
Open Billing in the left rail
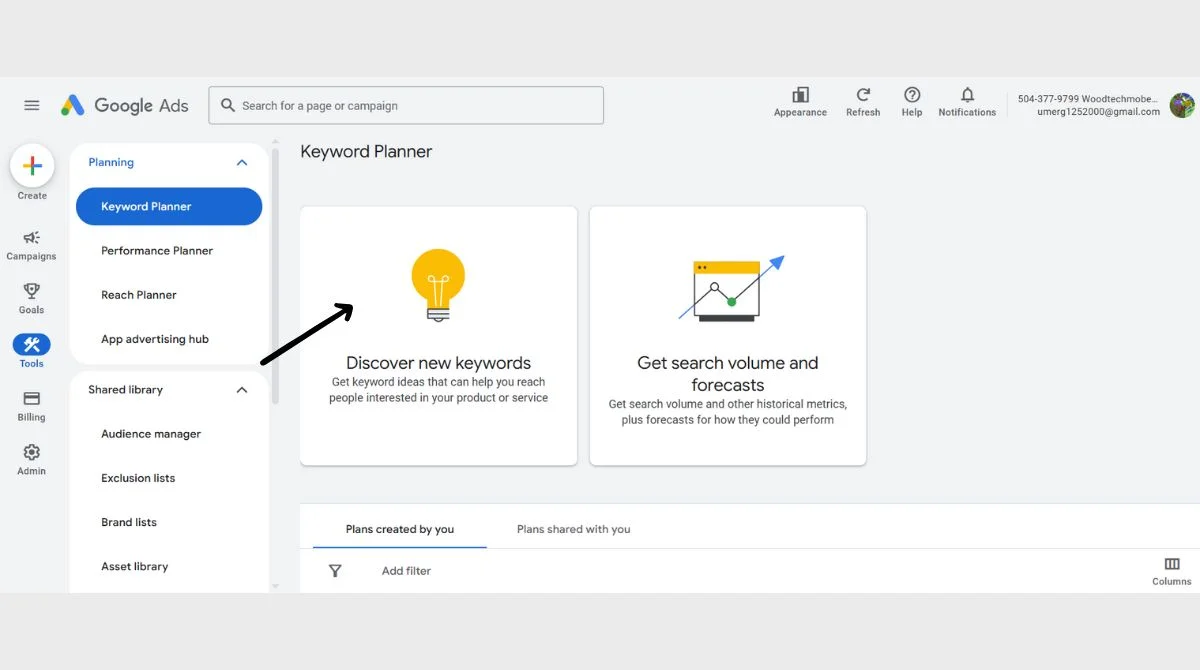pos(32,405)
